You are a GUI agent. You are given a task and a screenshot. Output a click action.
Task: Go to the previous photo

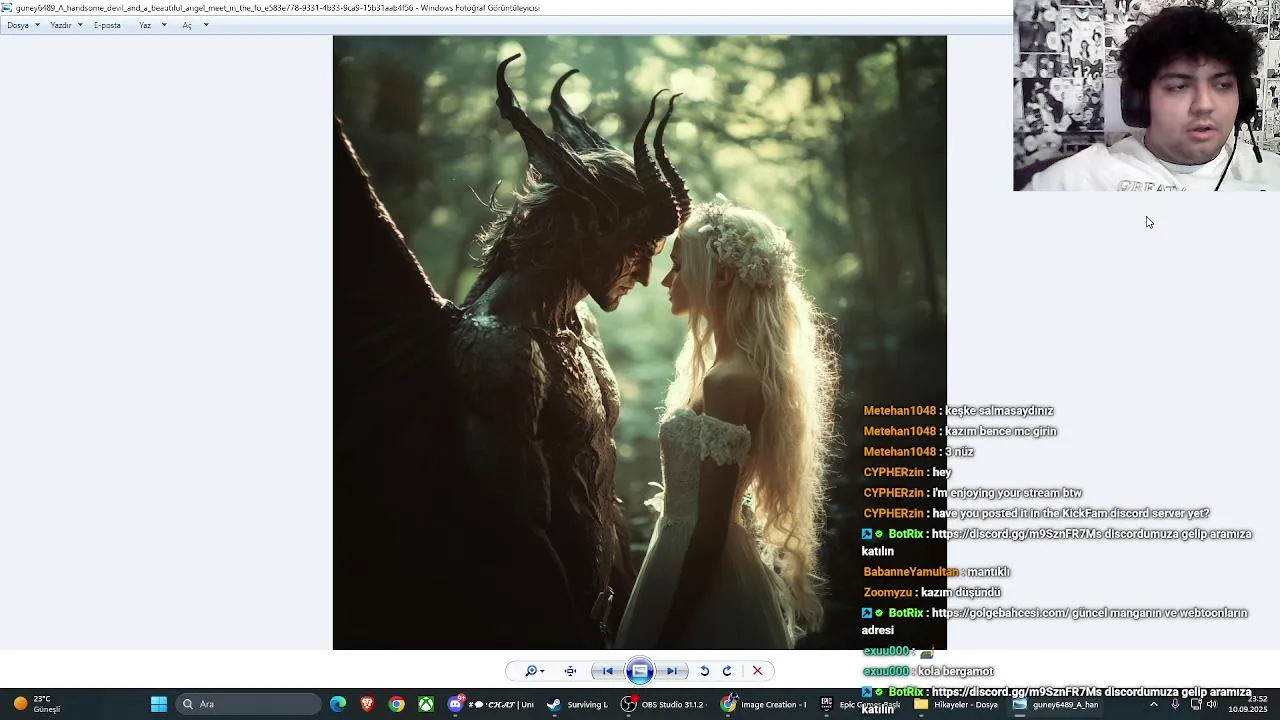608,671
